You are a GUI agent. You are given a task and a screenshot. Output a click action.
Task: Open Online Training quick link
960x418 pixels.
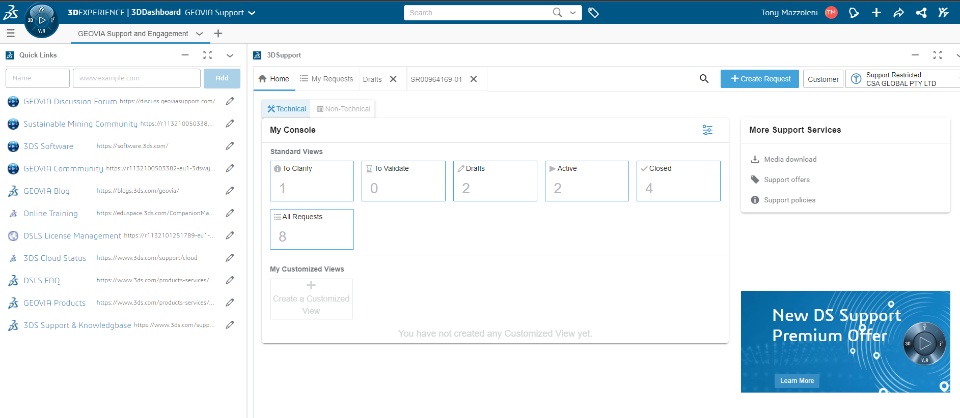click(x=50, y=213)
